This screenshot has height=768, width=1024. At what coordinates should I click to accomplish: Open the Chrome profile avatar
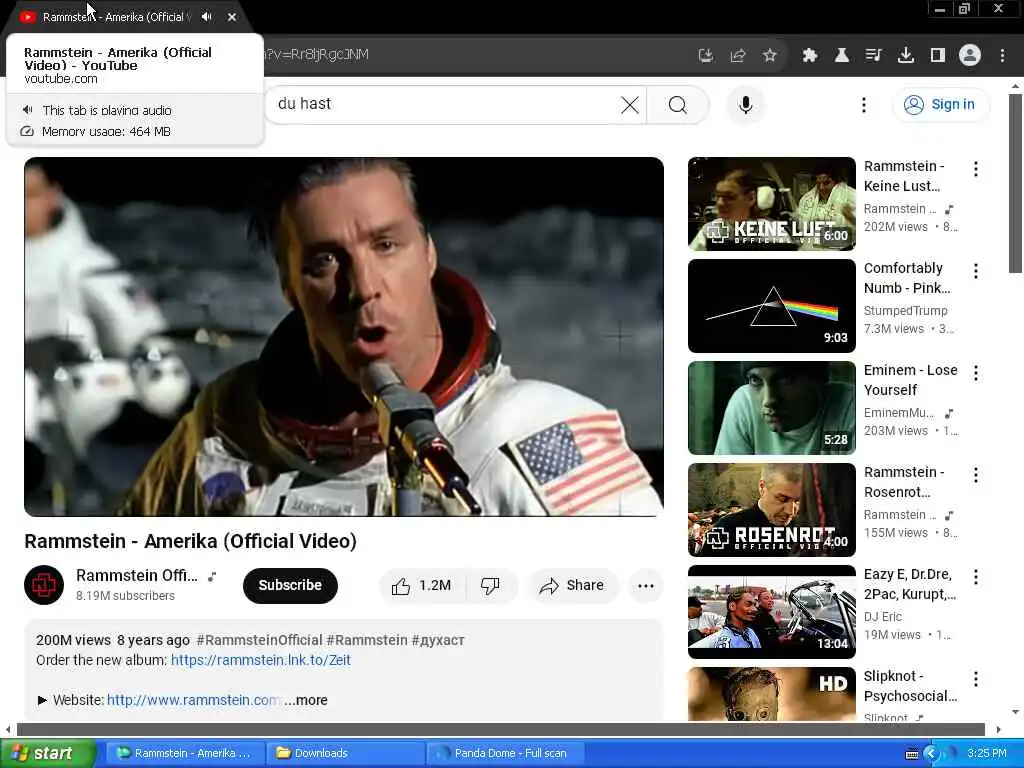(x=970, y=56)
